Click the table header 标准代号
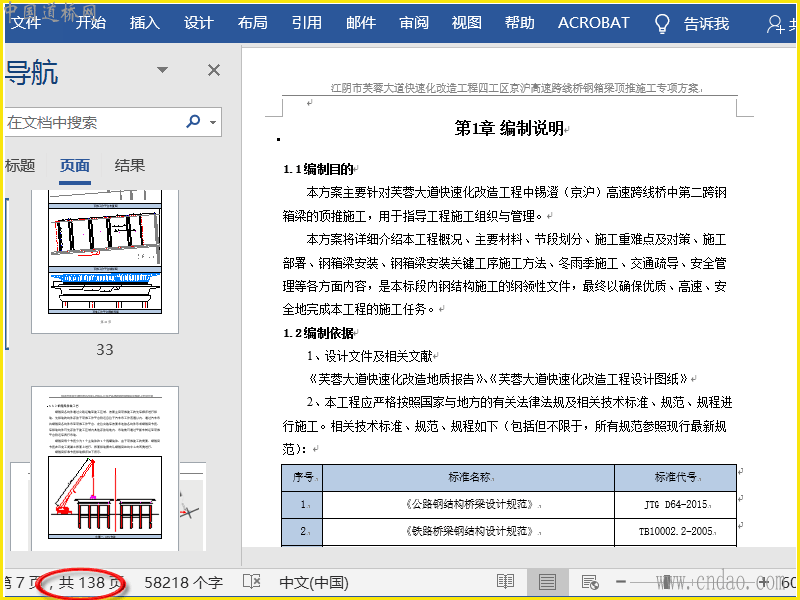The width and height of the screenshot is (800, 600). [676, 477]
